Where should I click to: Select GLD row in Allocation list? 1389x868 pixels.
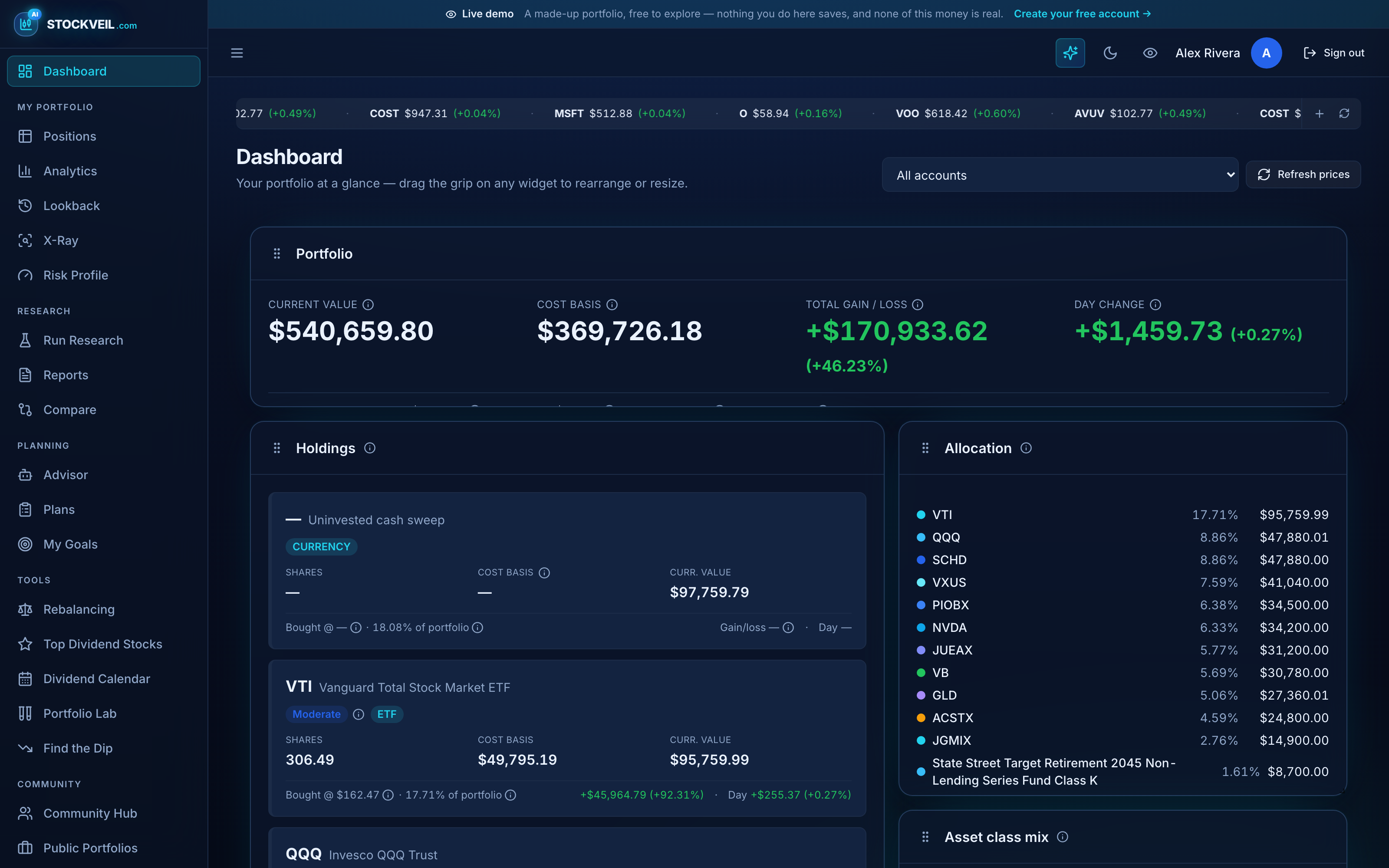click(1122, 695)
